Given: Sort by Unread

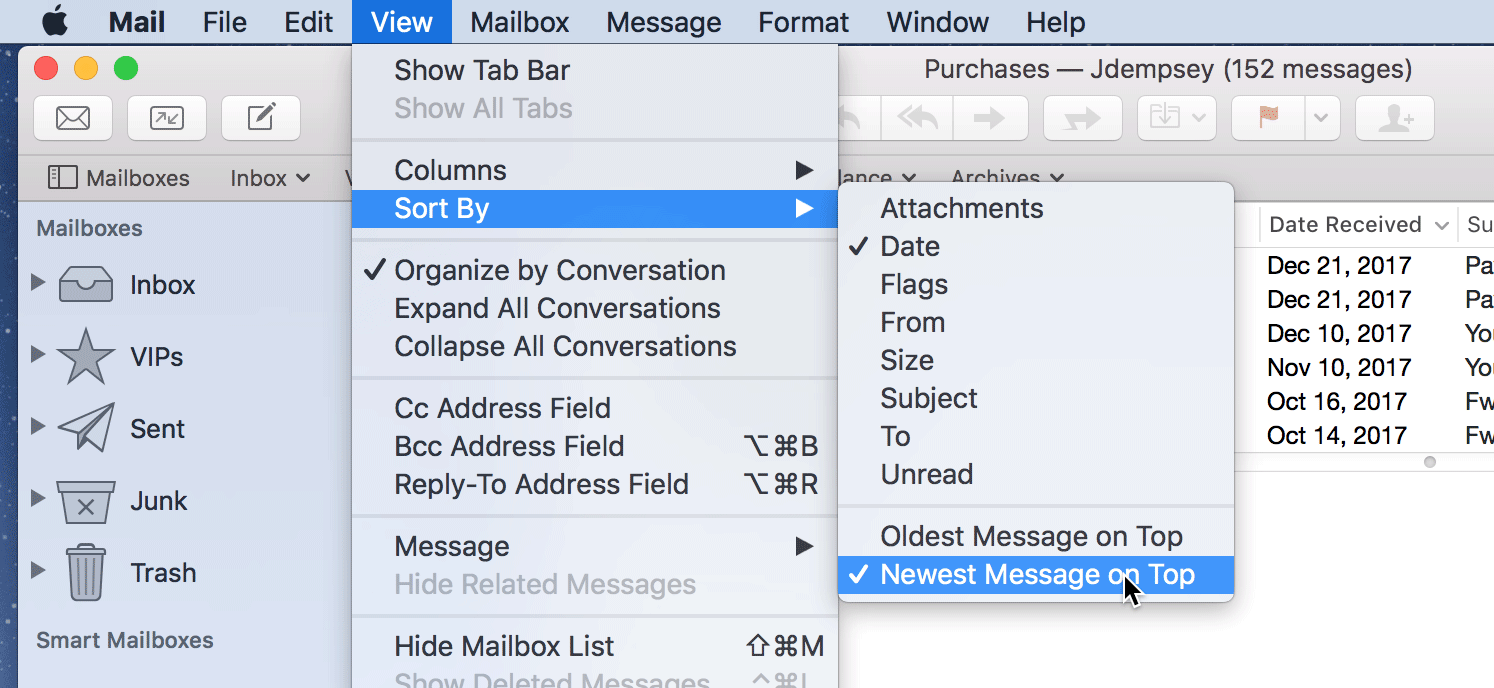Looking at the screenshot, I should (1036, 474).
